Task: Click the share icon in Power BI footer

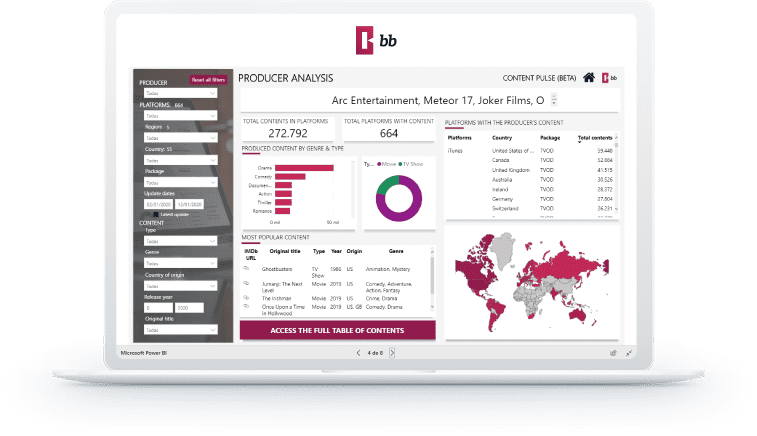Action: [x=613, y=353]
